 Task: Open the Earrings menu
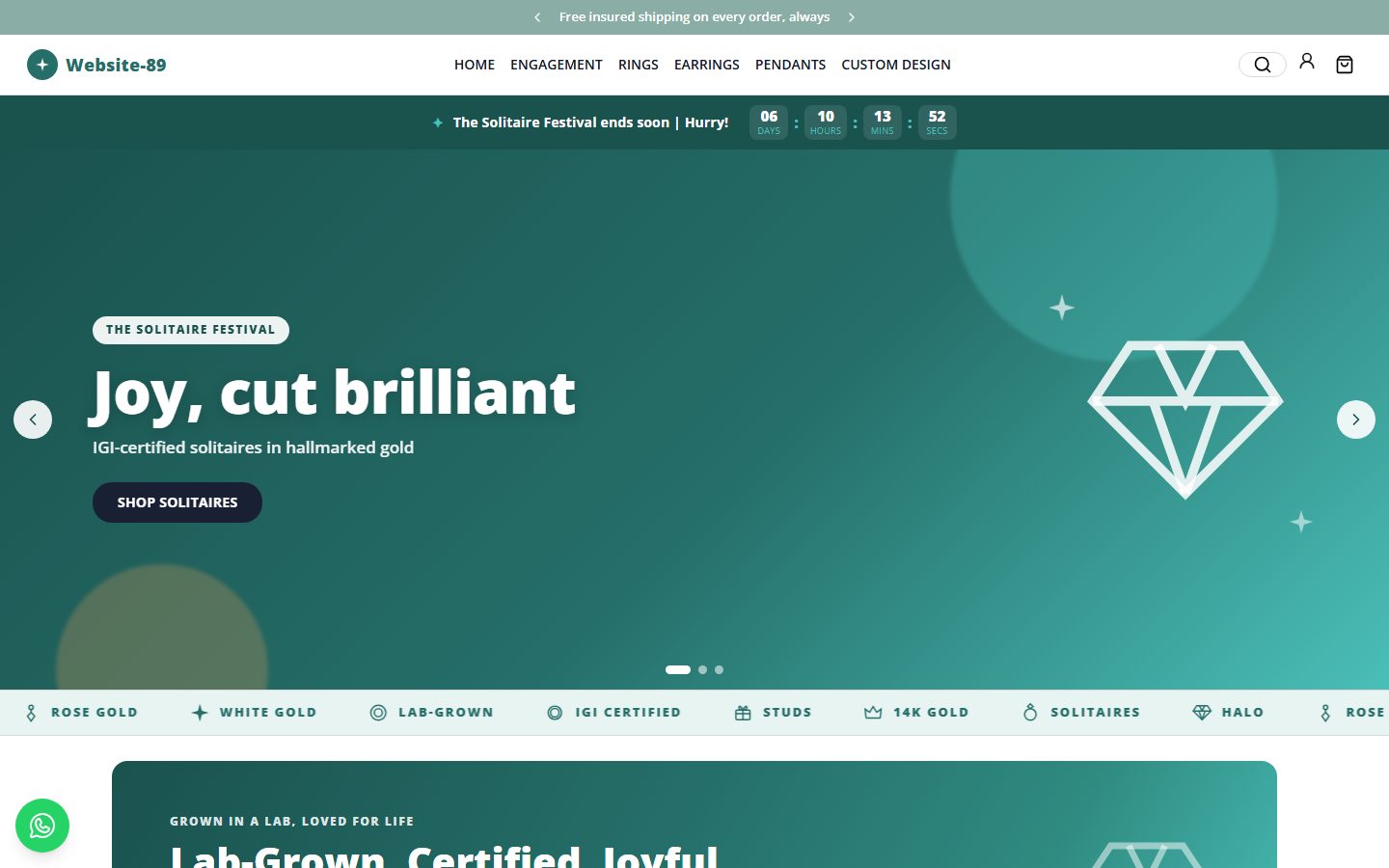[x=707, y=65]
